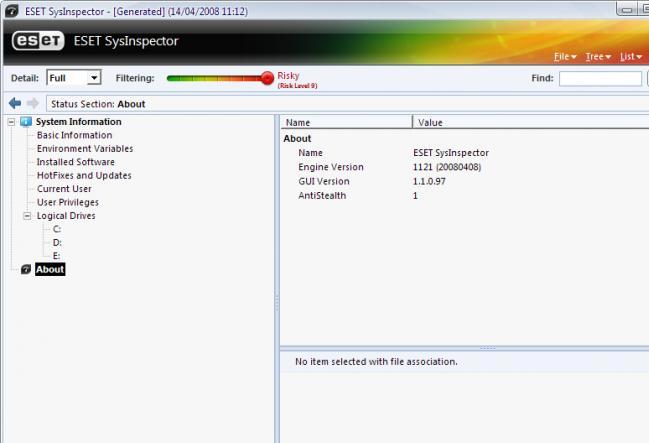Click inside the Find search field
Viewport: 649px width, 443px height.
click(600, 78)
